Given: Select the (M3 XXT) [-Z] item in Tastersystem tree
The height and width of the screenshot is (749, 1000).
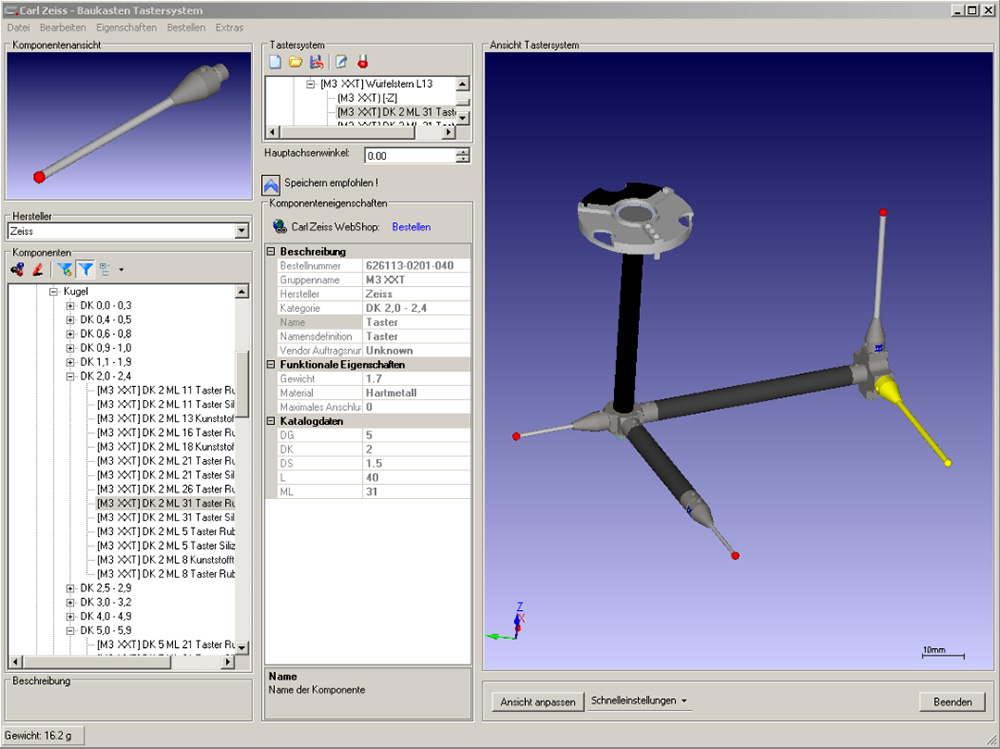Looking at the screenshot, I should tap(367, 98).
